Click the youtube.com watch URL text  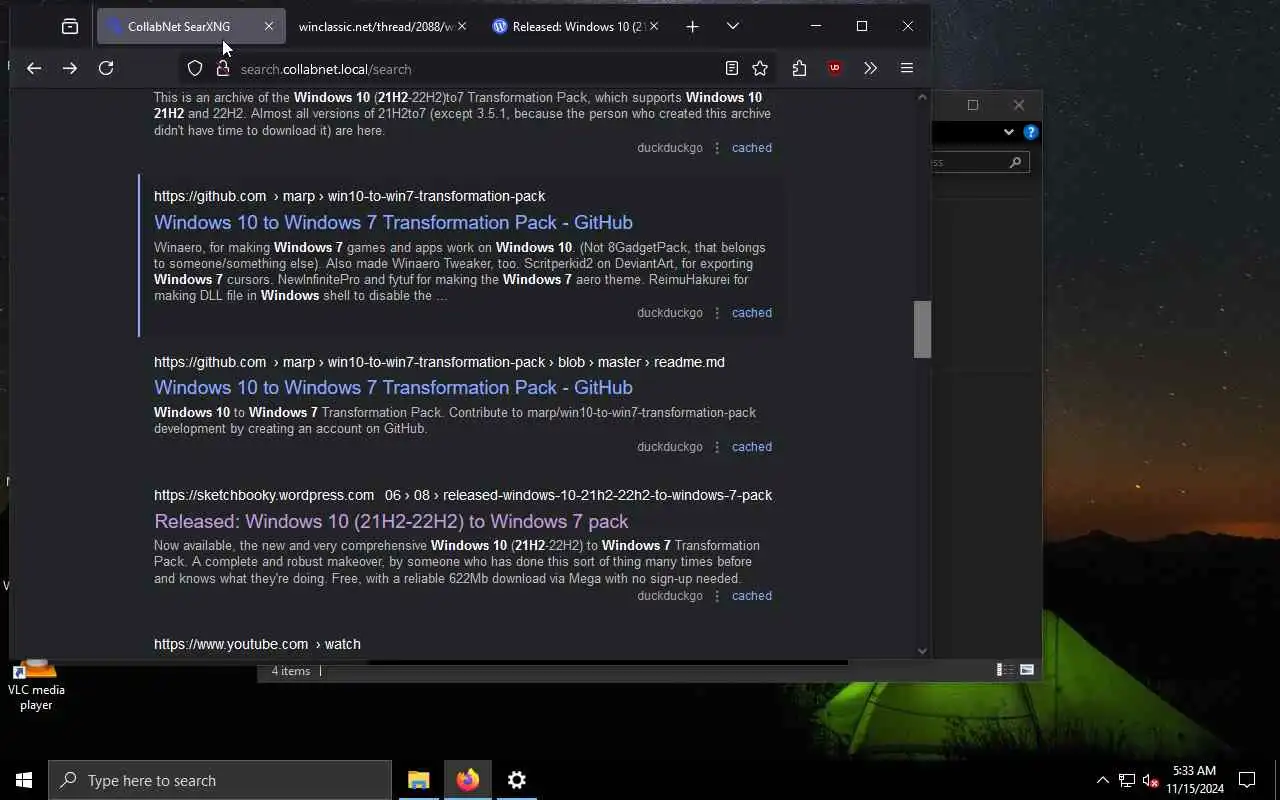(257, 644)
